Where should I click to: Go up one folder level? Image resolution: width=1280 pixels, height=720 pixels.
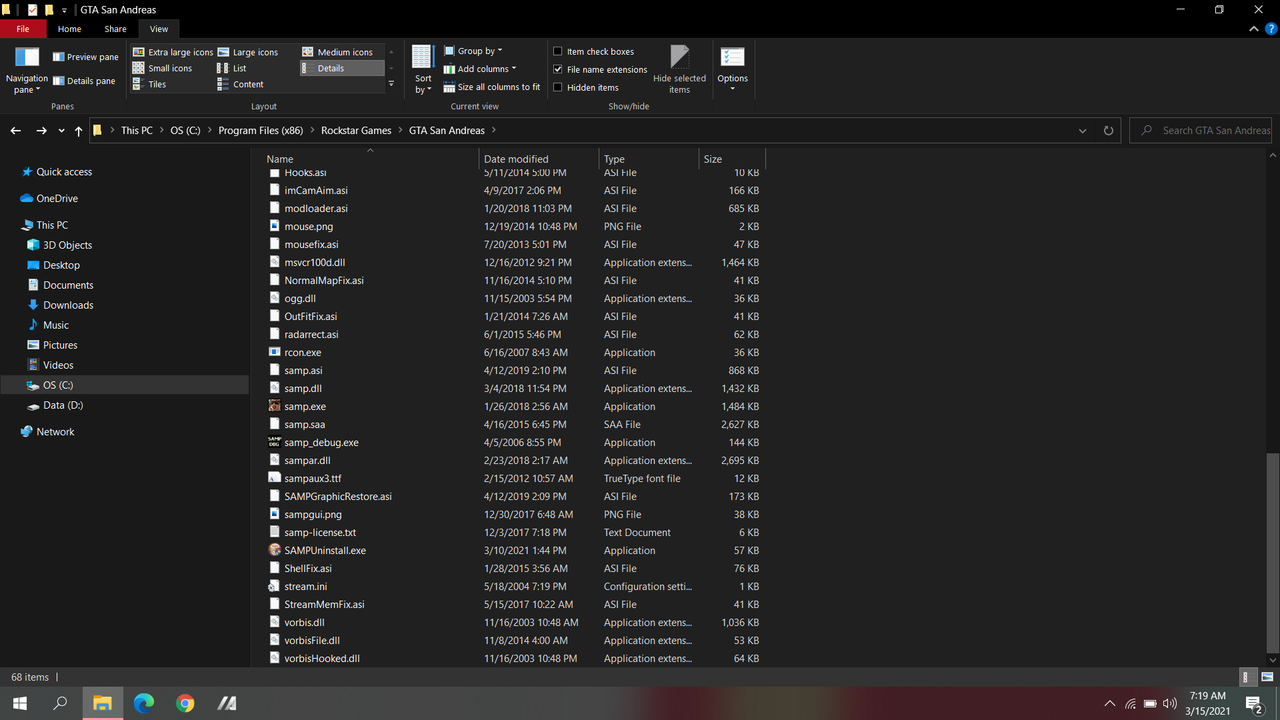coord(79,131)
